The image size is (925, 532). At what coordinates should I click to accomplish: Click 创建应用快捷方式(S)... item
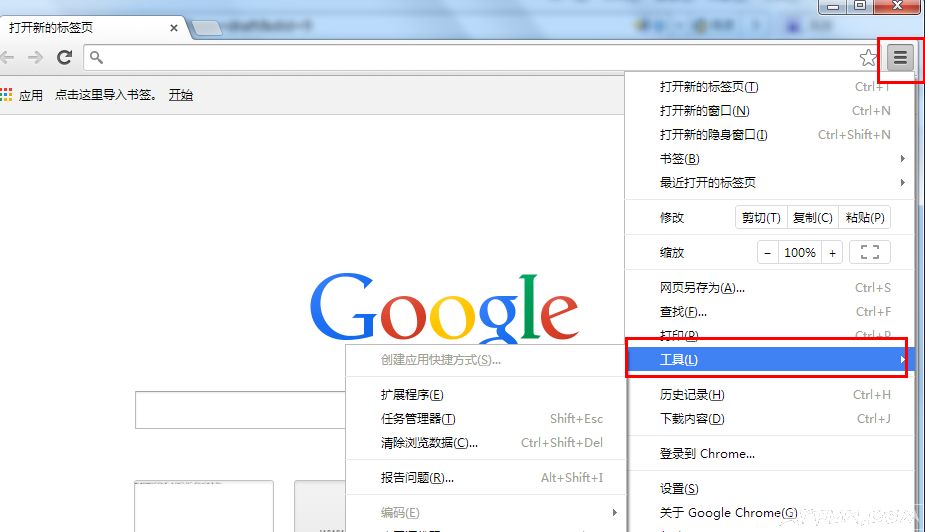[x=485, y=360]
